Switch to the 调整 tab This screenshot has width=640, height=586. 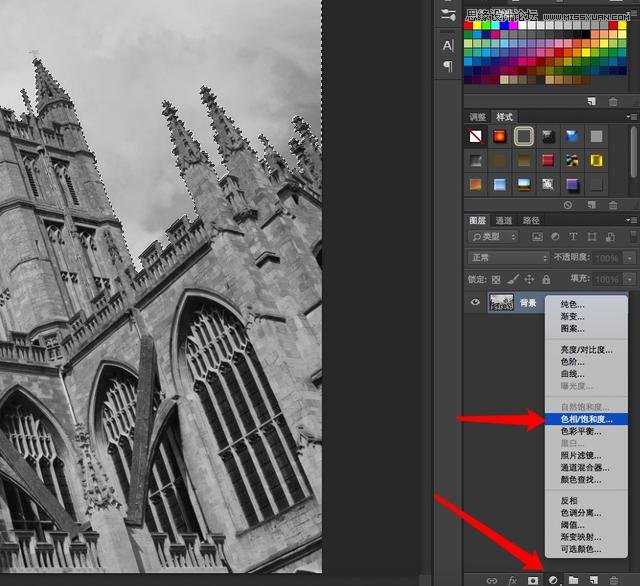click(478, 117)
